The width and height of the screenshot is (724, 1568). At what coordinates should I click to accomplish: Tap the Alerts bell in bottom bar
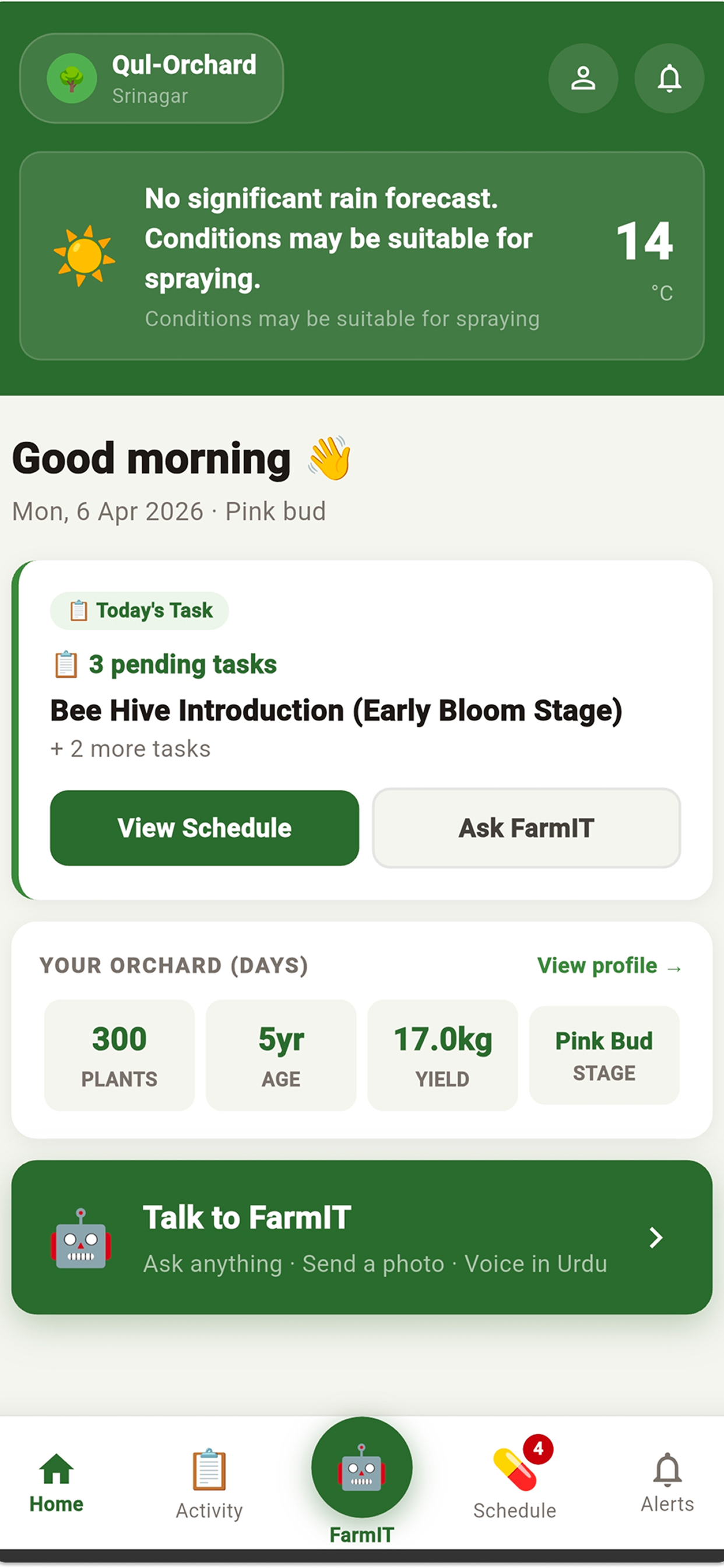pos(667,1483)
